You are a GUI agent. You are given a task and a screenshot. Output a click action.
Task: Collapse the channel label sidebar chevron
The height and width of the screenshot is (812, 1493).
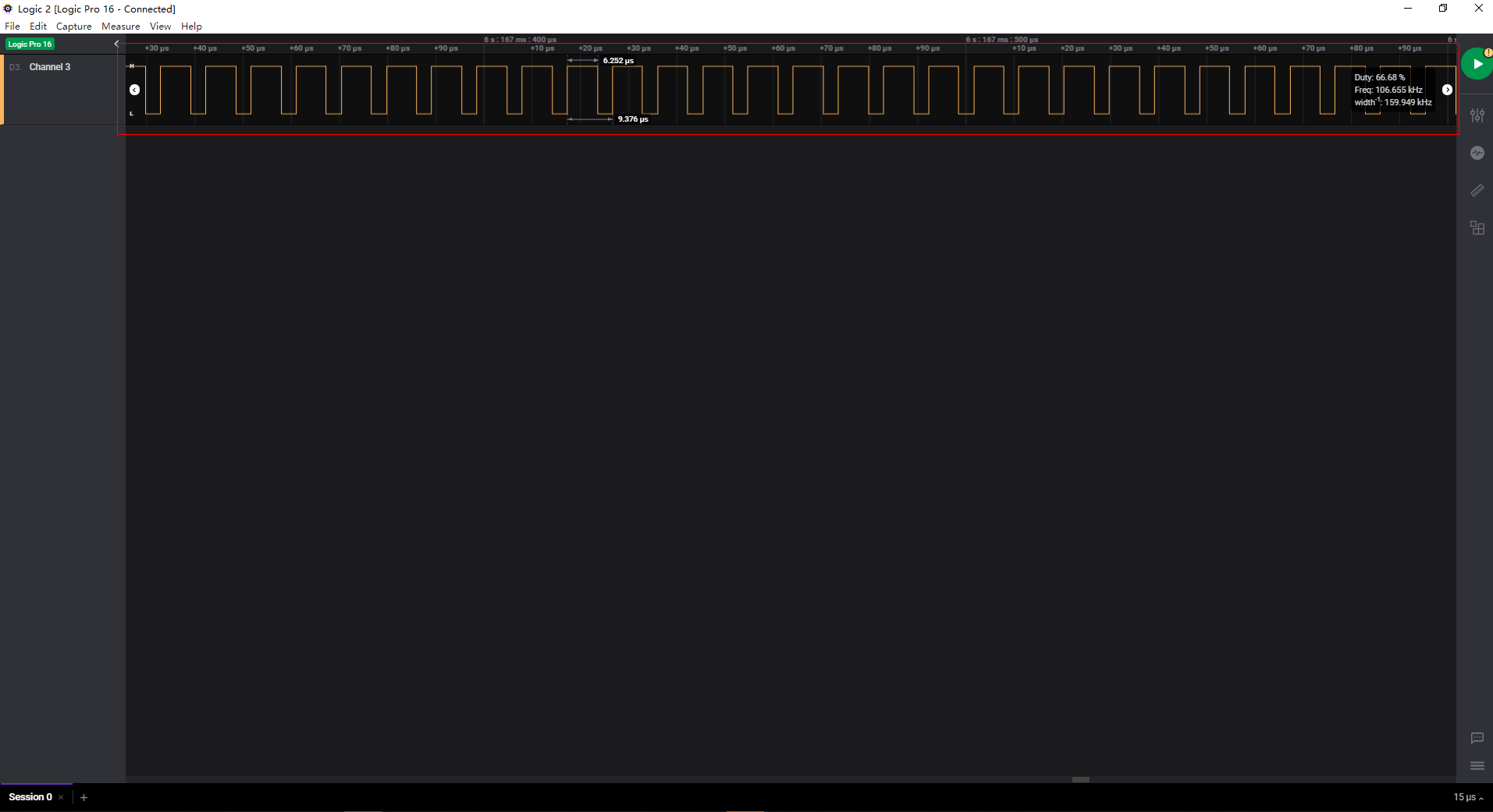(x=116, y=44)
